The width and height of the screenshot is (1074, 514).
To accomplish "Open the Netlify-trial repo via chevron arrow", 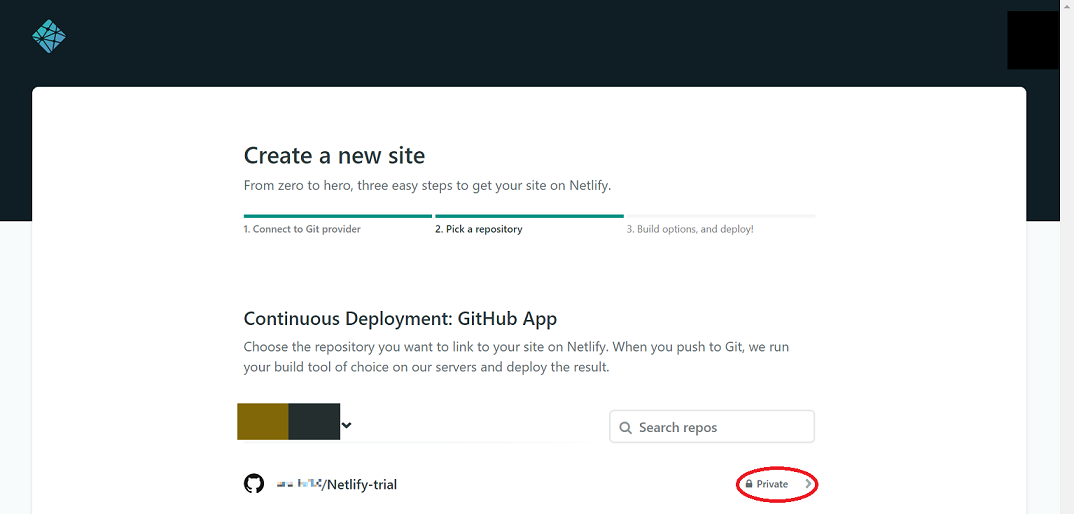I will [808, 484].
